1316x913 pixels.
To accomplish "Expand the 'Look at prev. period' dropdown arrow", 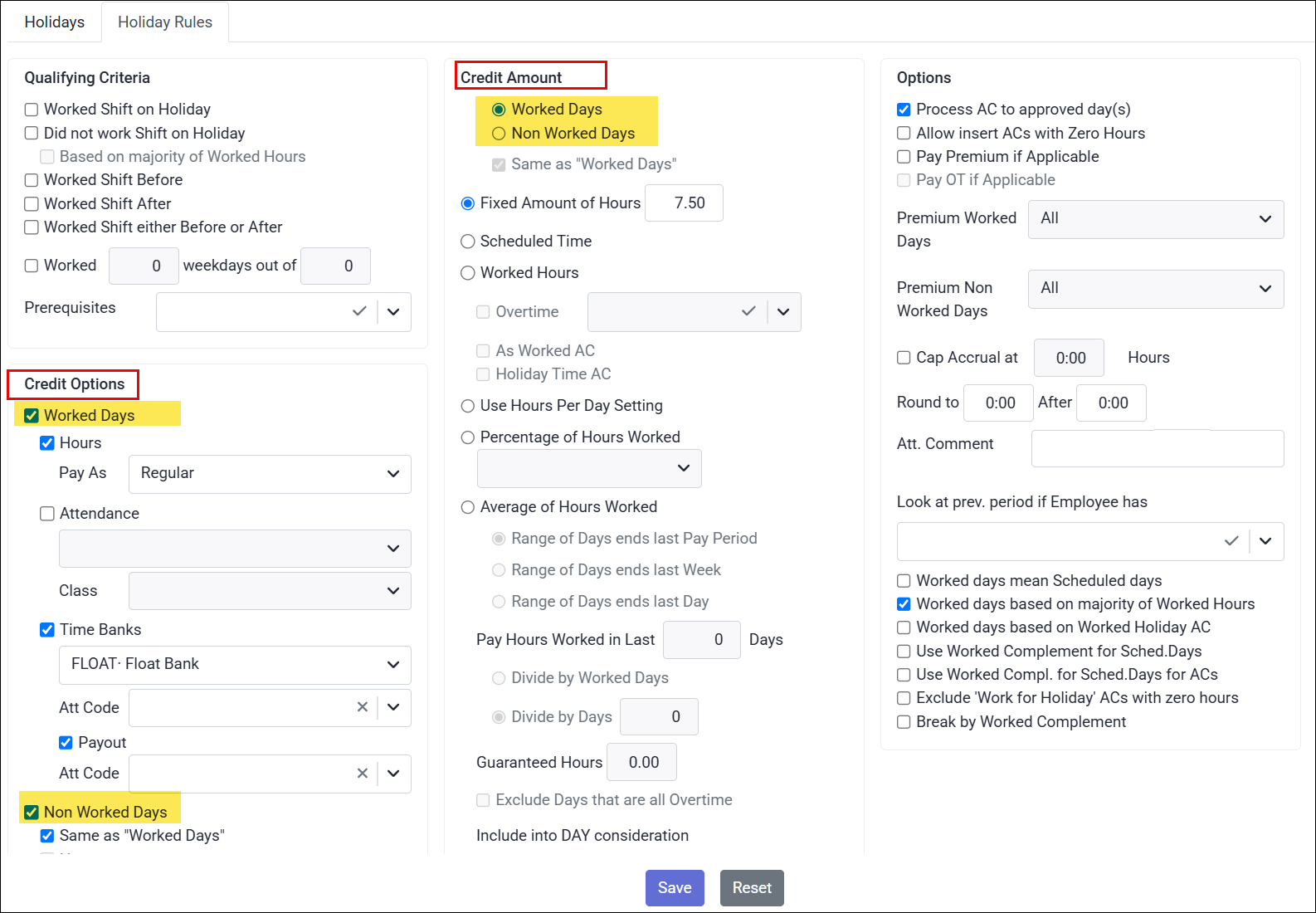I will click(1265, 541).
